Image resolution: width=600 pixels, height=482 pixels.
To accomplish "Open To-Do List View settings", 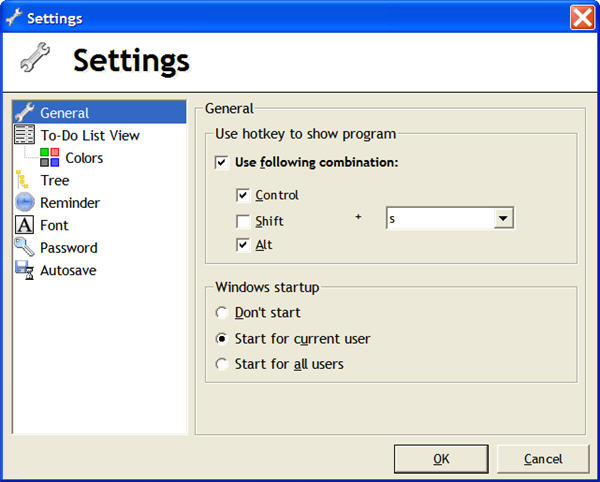I will 90,135.
